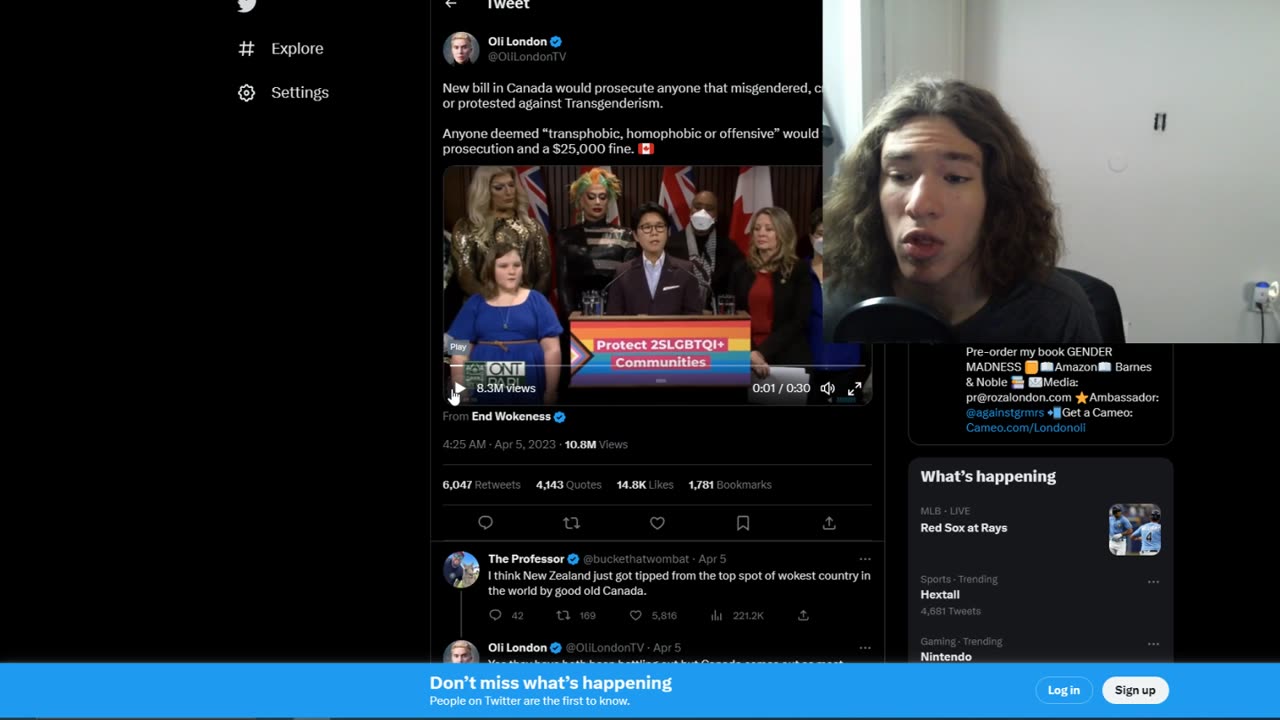Like the main tweet with heart icon

coord(657,523)
